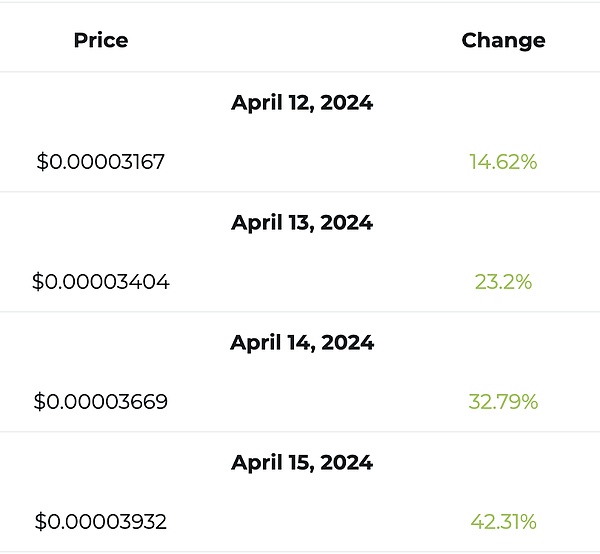Click the divider line below the 14.62% row
The width and height of the screenshot is (600, 554).
coord(300,192)
